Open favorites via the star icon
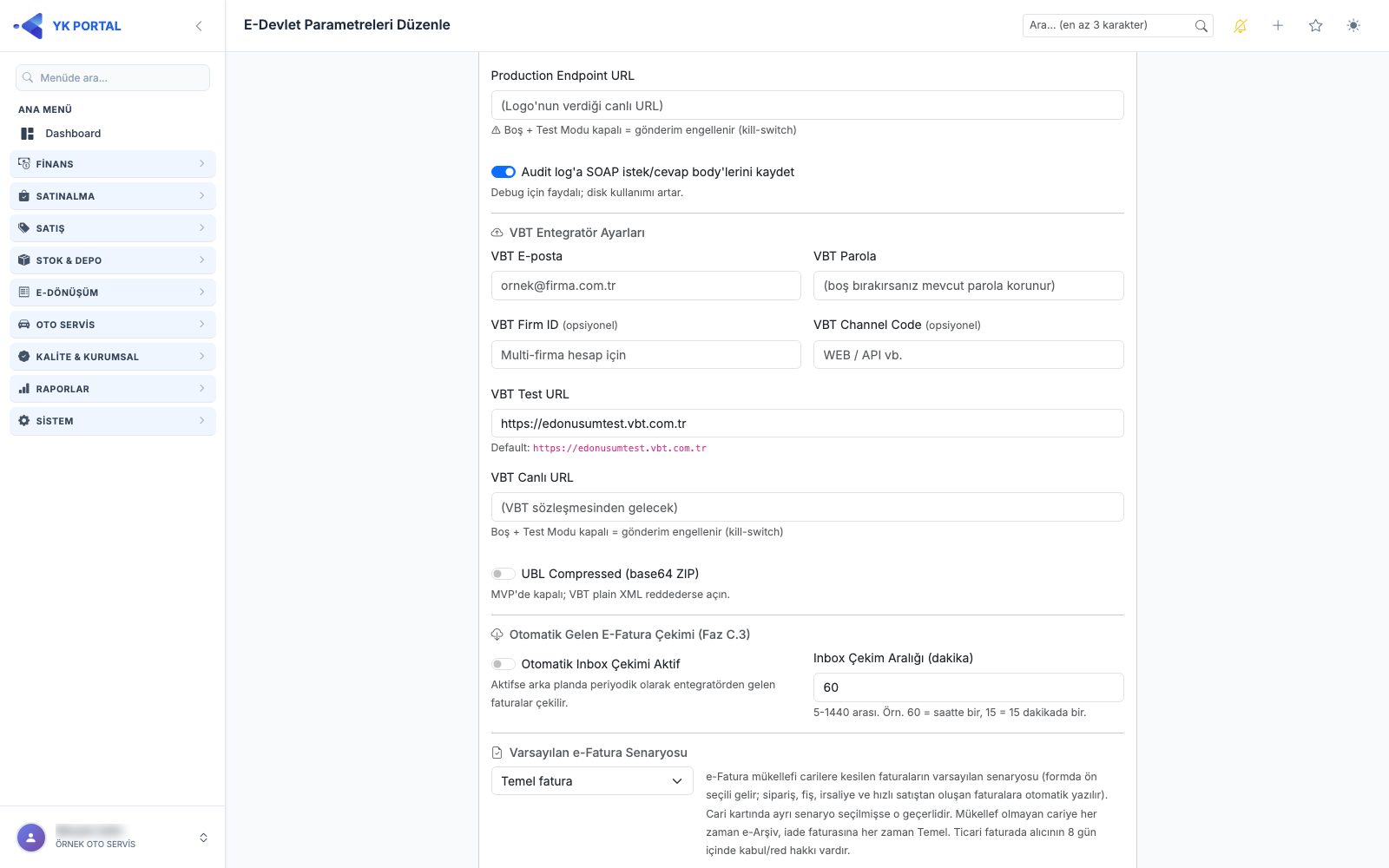Viewport: 1389px width, 868px height. click(x=1315, y=26)
